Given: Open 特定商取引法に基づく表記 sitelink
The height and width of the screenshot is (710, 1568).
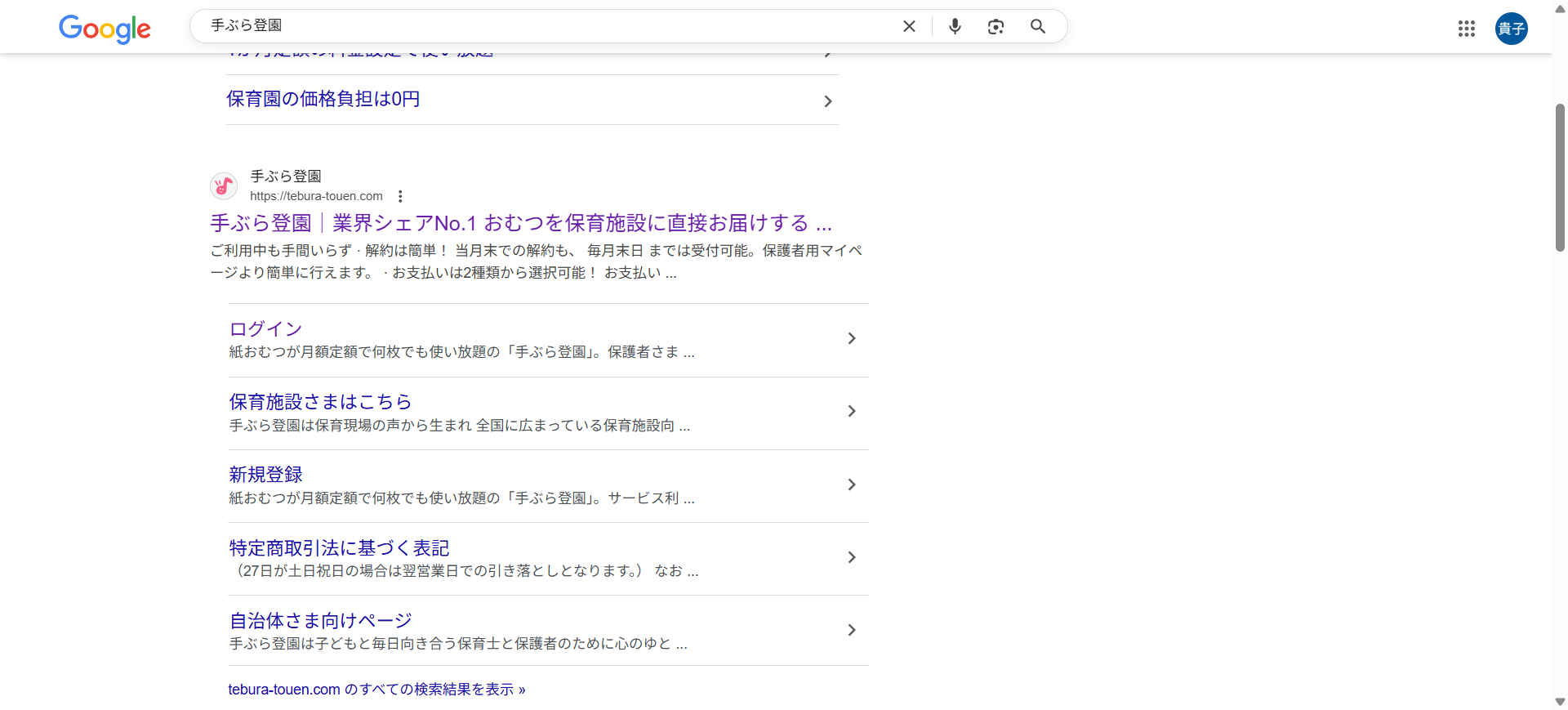Looking at the screenshot, I should (x=339, y=547).
